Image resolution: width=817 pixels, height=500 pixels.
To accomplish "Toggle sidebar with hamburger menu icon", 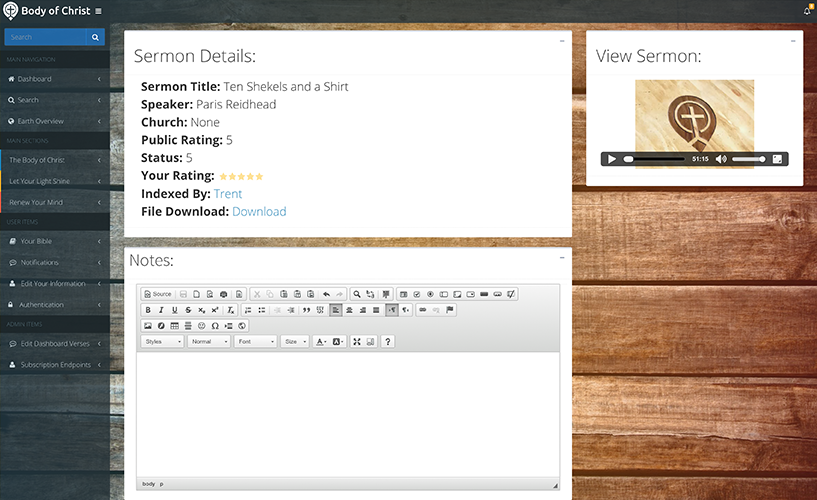I will pos(98,11).
